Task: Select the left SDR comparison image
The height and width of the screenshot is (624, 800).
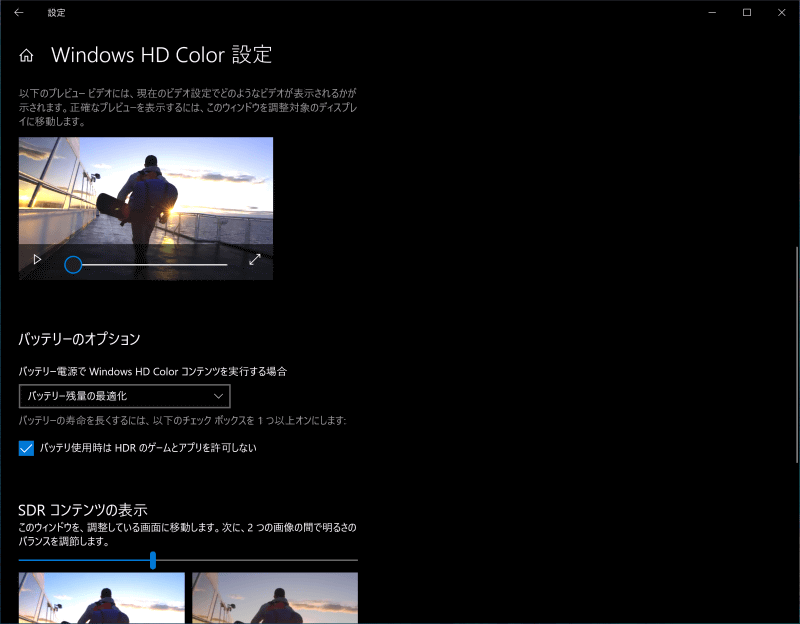Action: click(100, 600)
